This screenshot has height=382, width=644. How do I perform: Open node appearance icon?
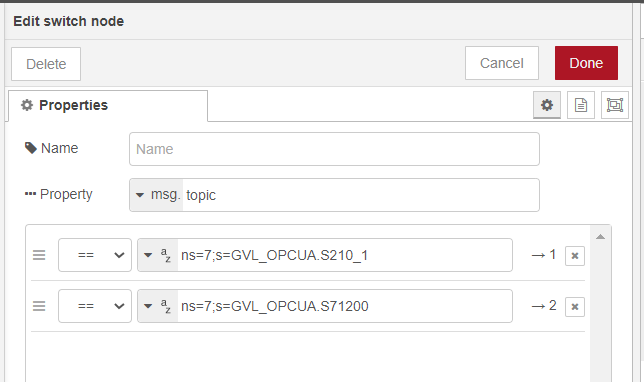point(615,105)
